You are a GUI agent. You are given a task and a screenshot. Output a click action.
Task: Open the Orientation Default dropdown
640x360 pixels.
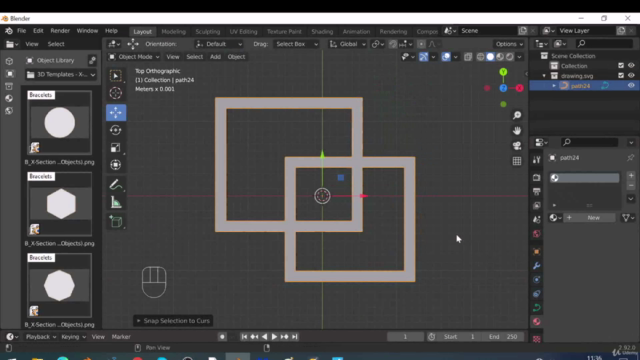pyautogui.click(x=218, y=44)
